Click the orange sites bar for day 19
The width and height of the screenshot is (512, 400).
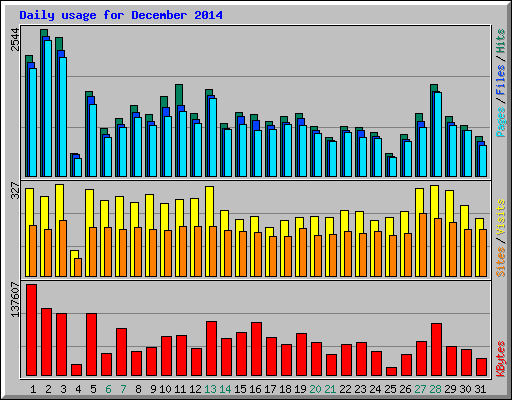303,252
